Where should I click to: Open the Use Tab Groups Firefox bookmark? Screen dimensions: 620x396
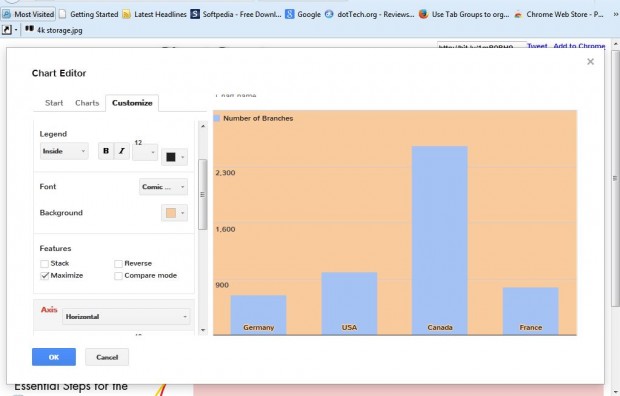(464, 14)
